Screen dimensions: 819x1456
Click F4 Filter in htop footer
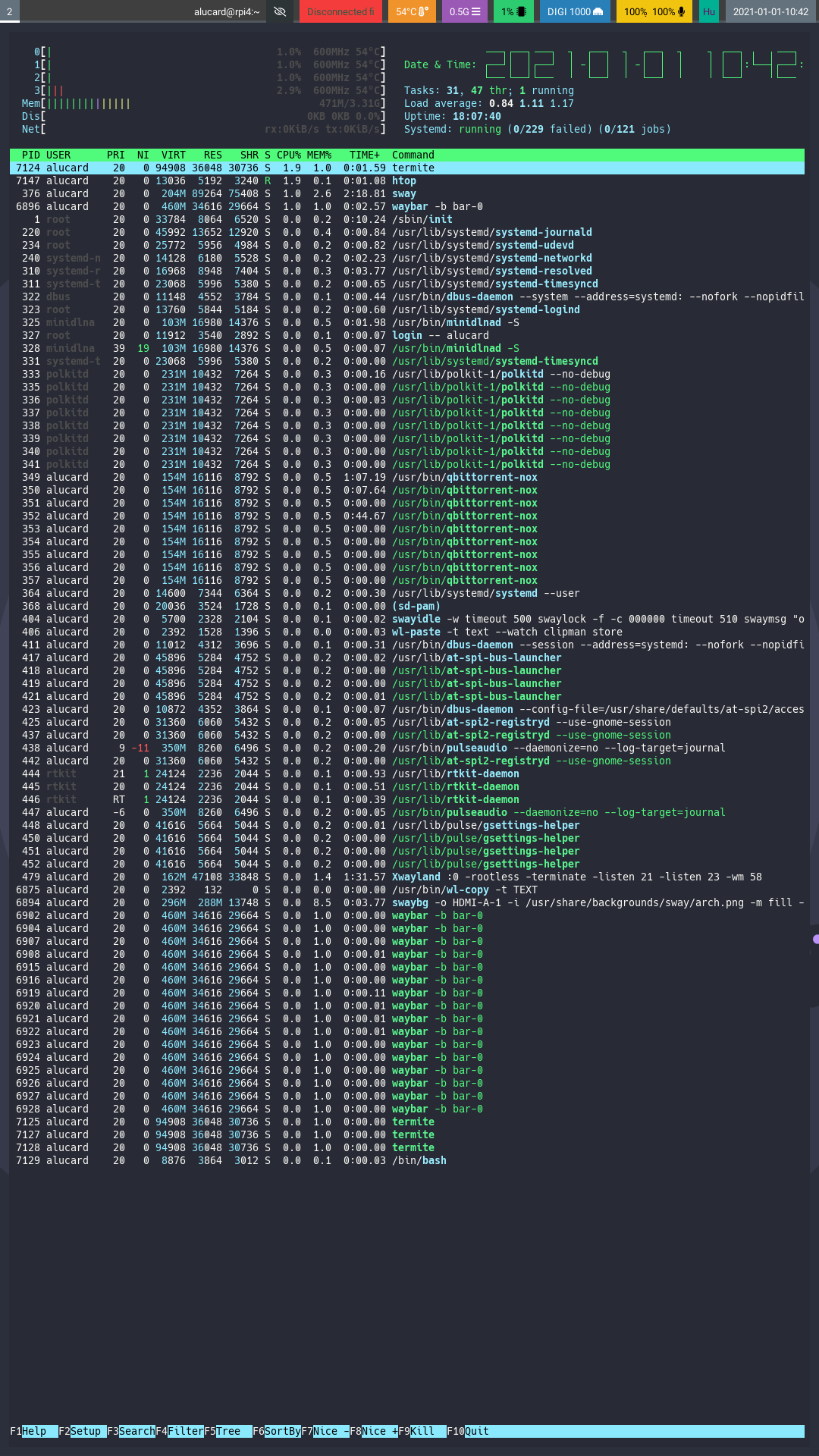point(180,1431)
